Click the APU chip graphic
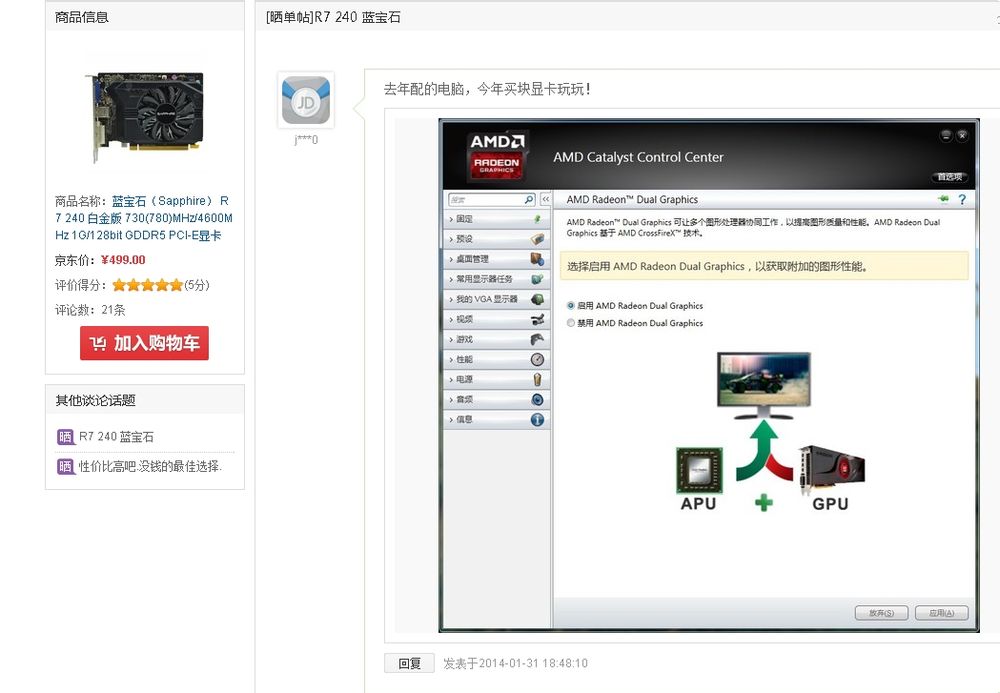The image size is (1000, 693). click(x=699, y=471)
